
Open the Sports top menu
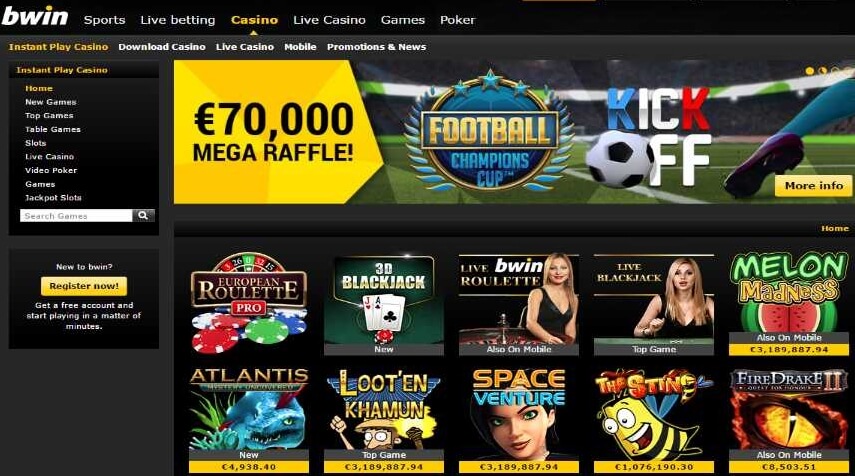pos(104,20)
